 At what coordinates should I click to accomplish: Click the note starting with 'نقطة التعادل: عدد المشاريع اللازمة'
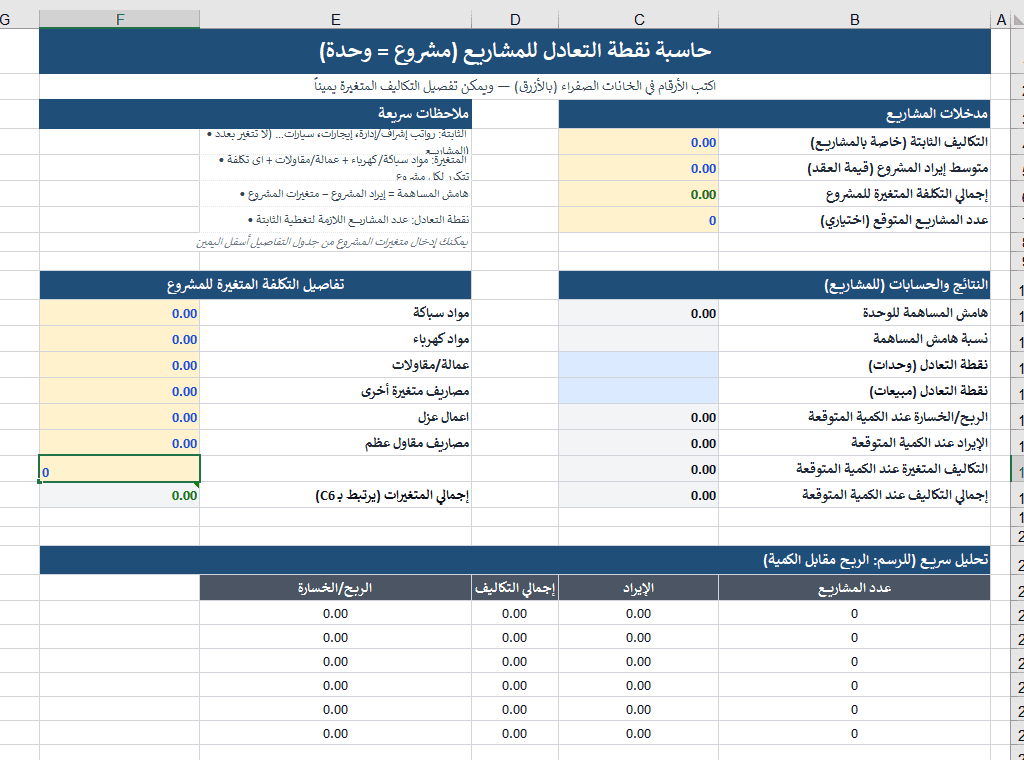tap(359, 220)
